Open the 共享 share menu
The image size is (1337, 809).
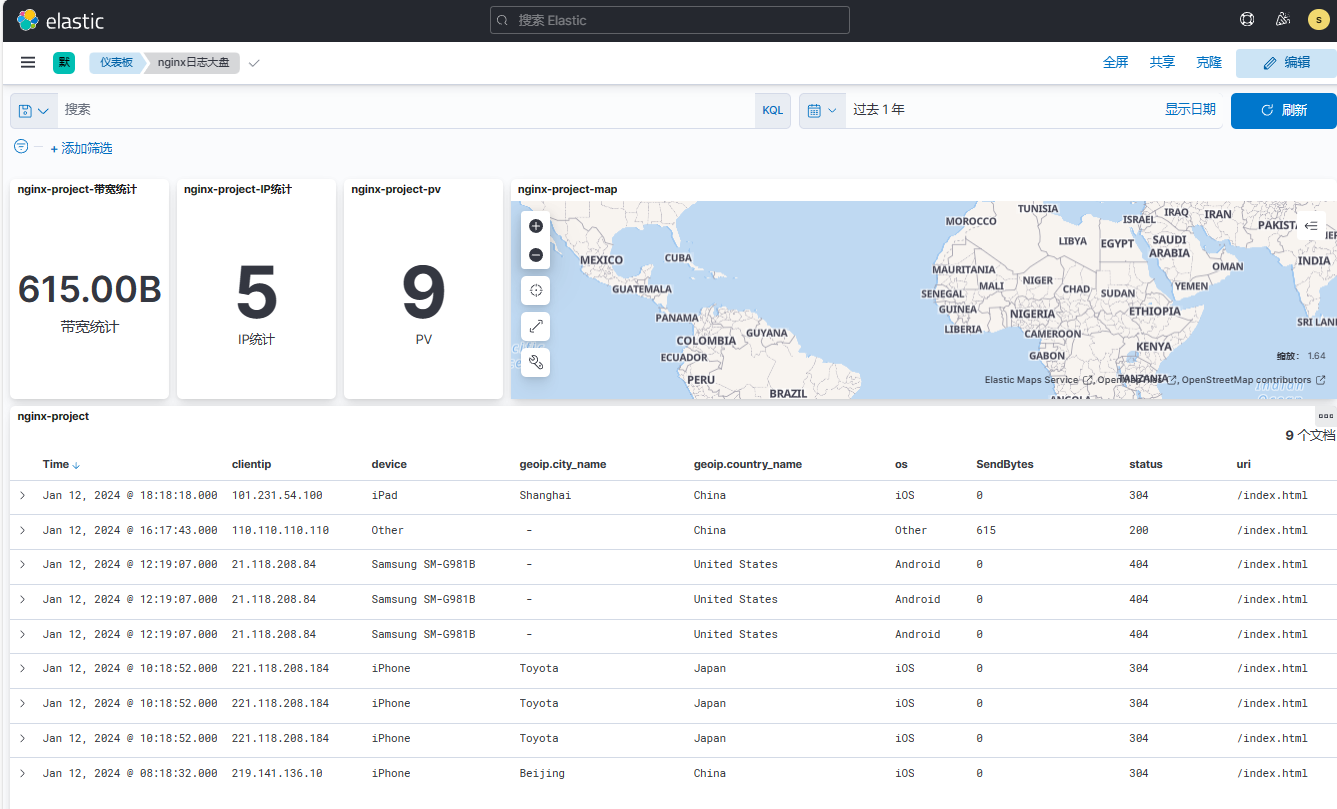click(x=1162, y=62)
